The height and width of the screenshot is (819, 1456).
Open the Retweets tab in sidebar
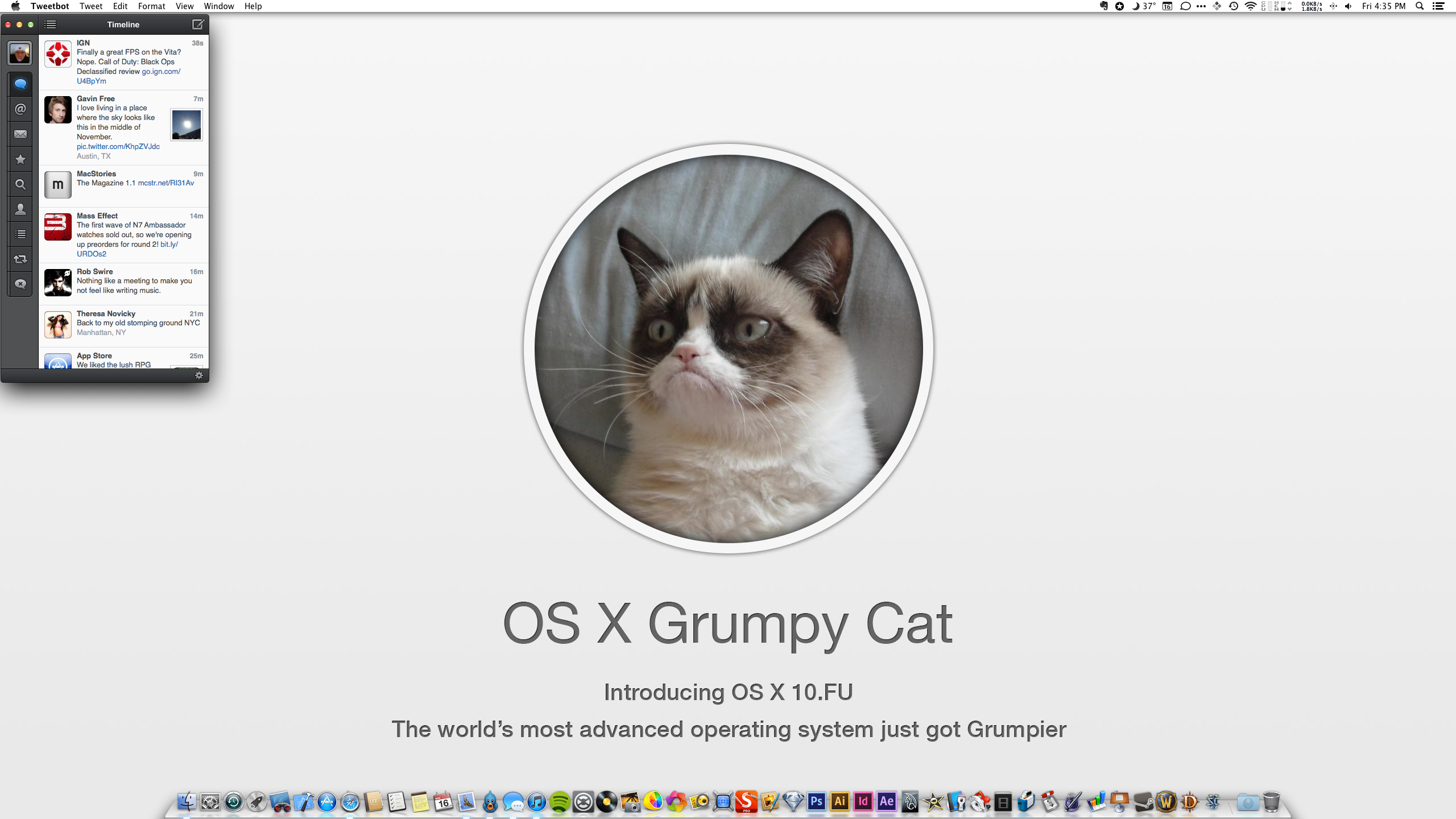20,259
